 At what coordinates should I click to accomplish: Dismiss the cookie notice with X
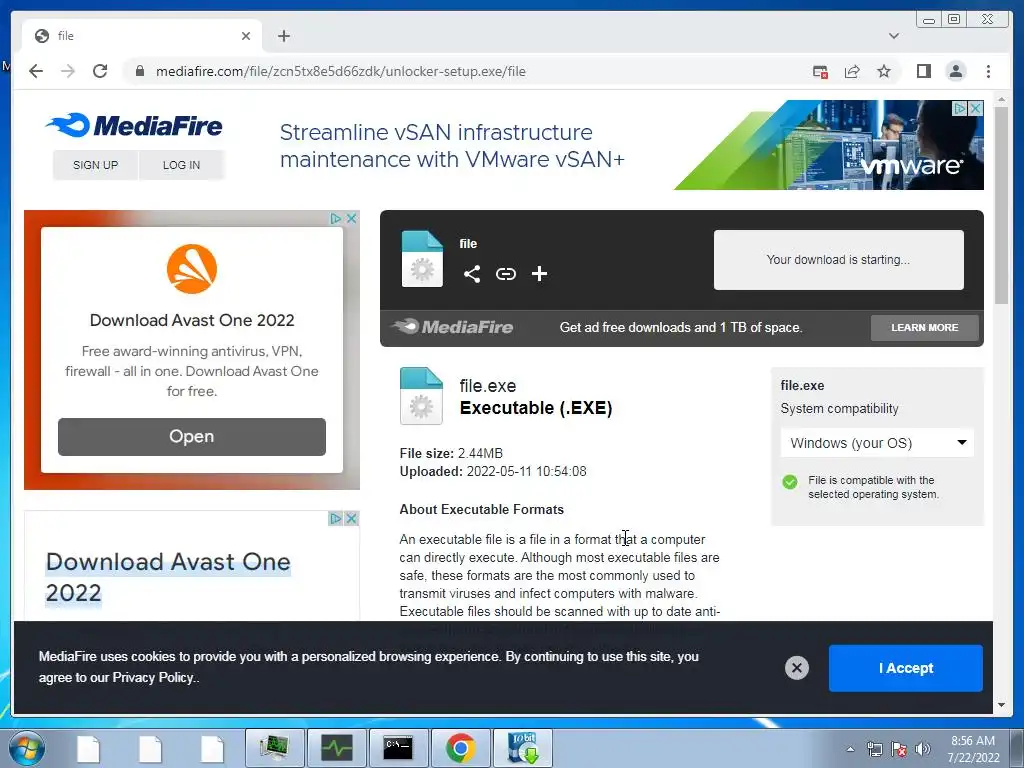click(797, 667)
